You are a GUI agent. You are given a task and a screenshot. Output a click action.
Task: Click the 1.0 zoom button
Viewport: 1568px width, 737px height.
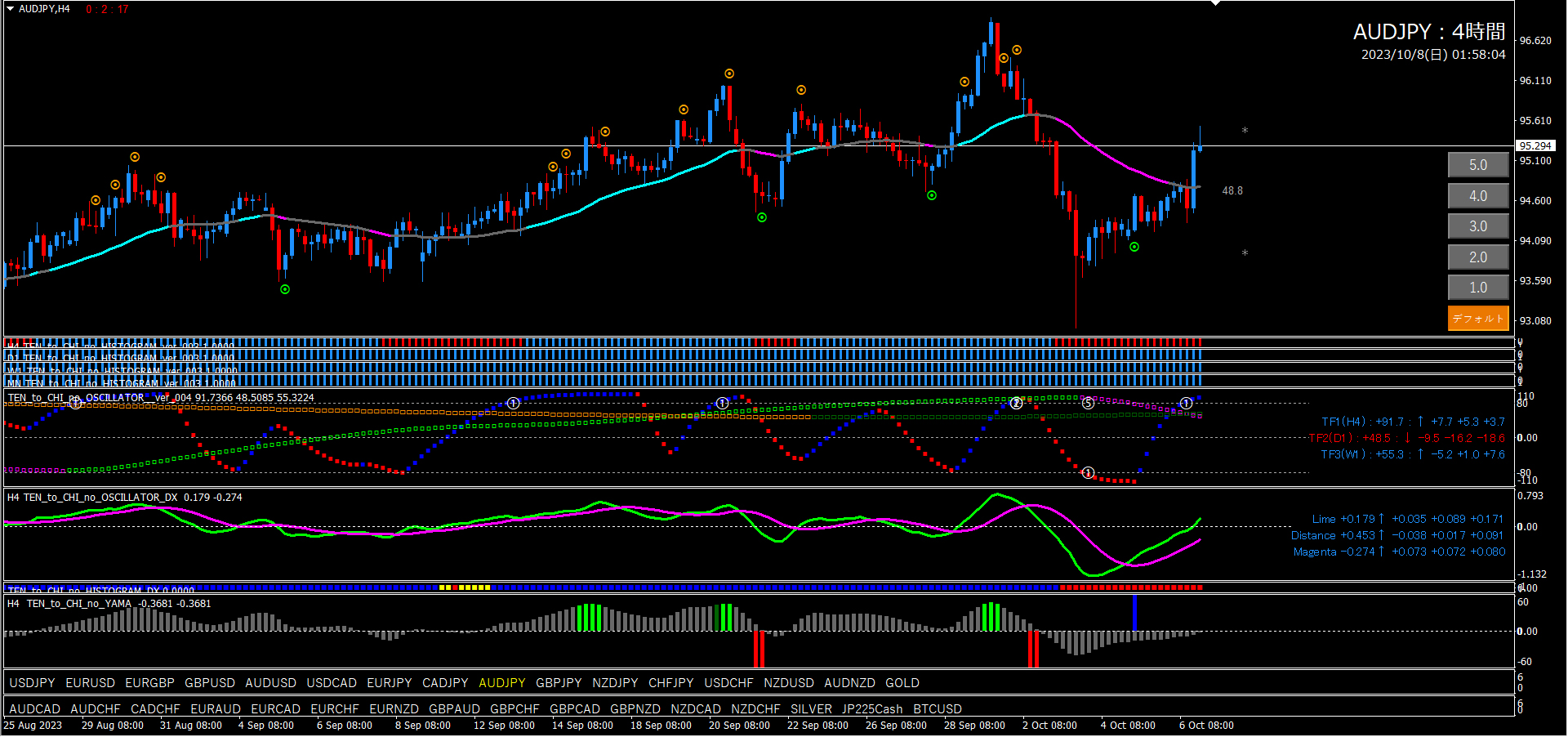(1478, 288)
